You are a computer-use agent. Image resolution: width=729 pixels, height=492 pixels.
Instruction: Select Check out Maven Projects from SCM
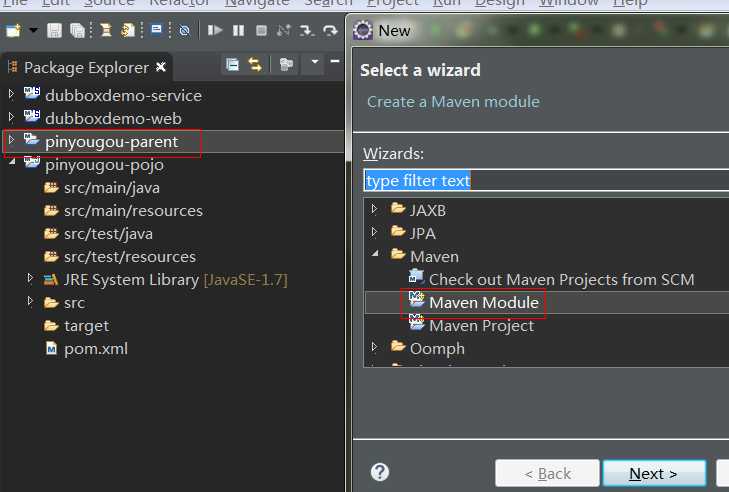(562, 279)
